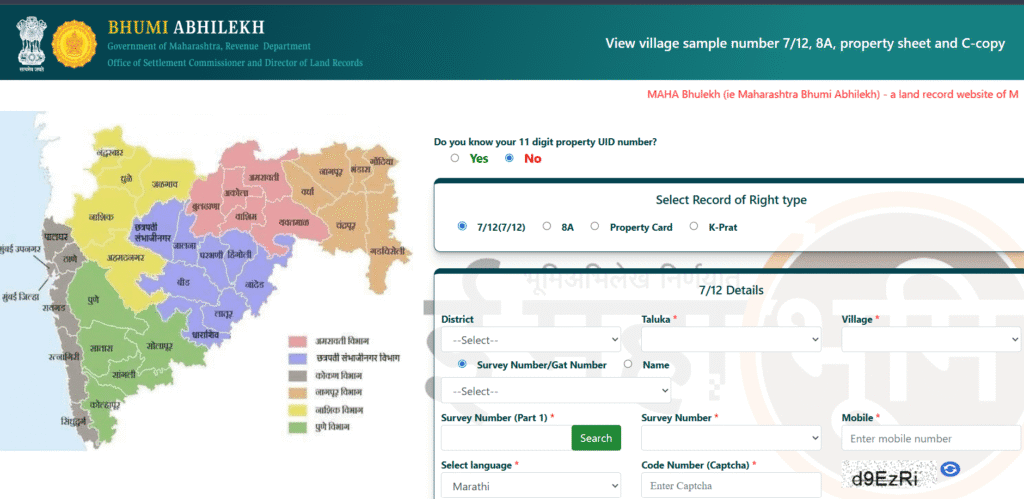1024x499 pixels.
Task: Click the green पुणे विभाग legend swatch
Action: click(298, 428)
